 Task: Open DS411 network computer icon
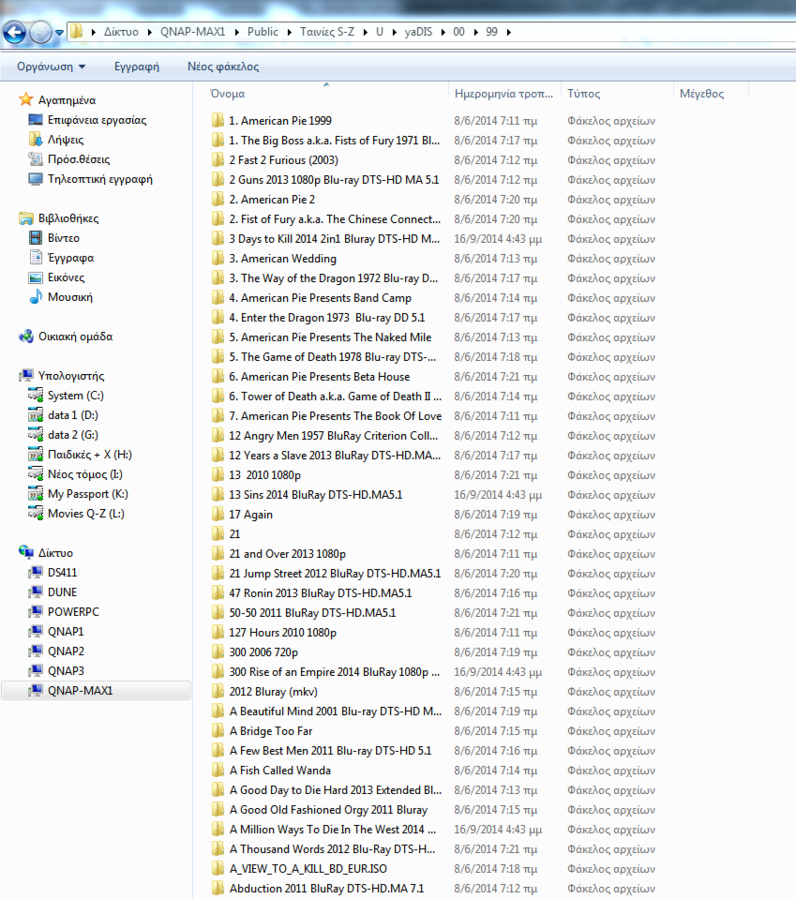36,572
